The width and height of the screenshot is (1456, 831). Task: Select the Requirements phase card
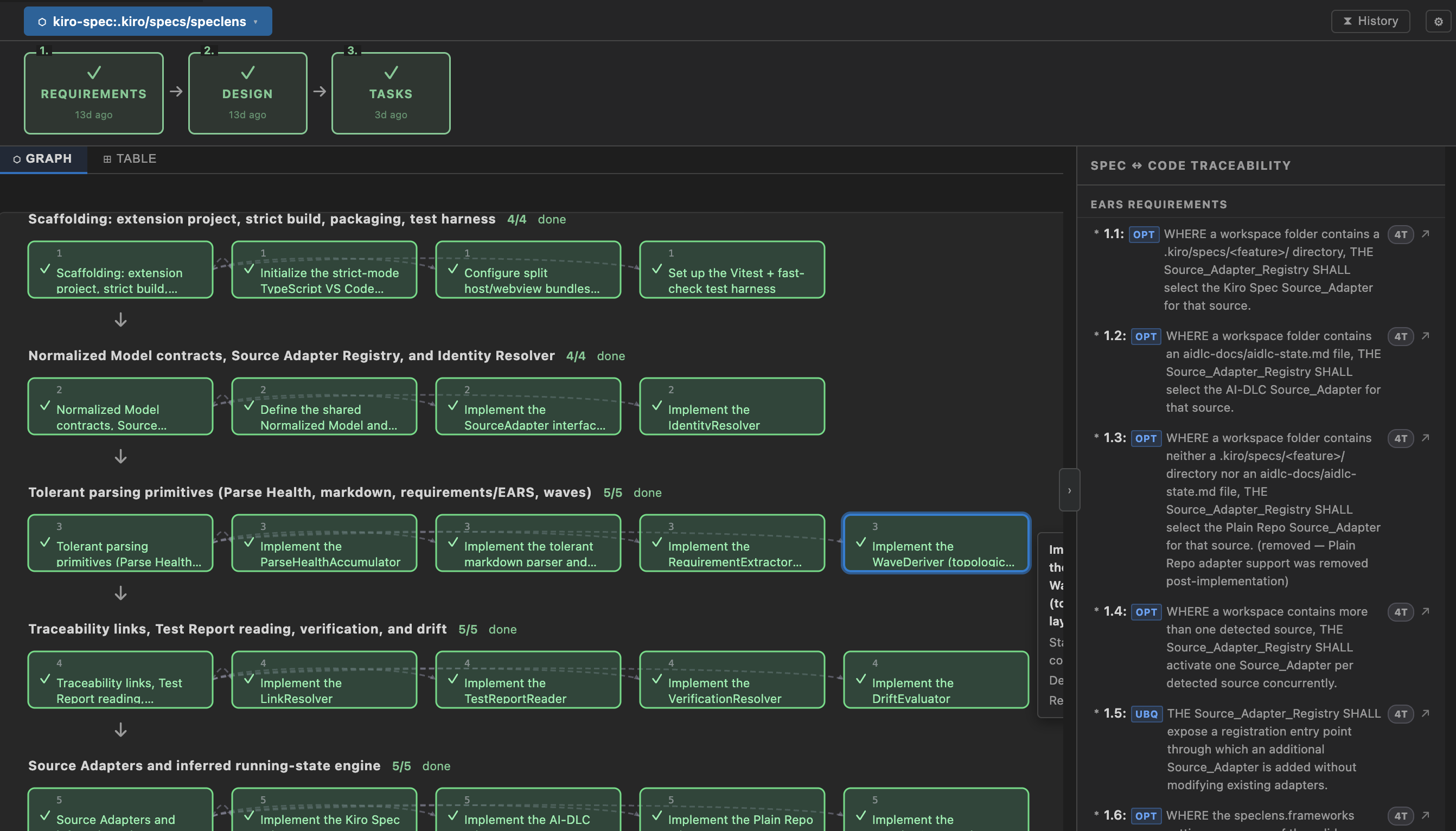94,93
